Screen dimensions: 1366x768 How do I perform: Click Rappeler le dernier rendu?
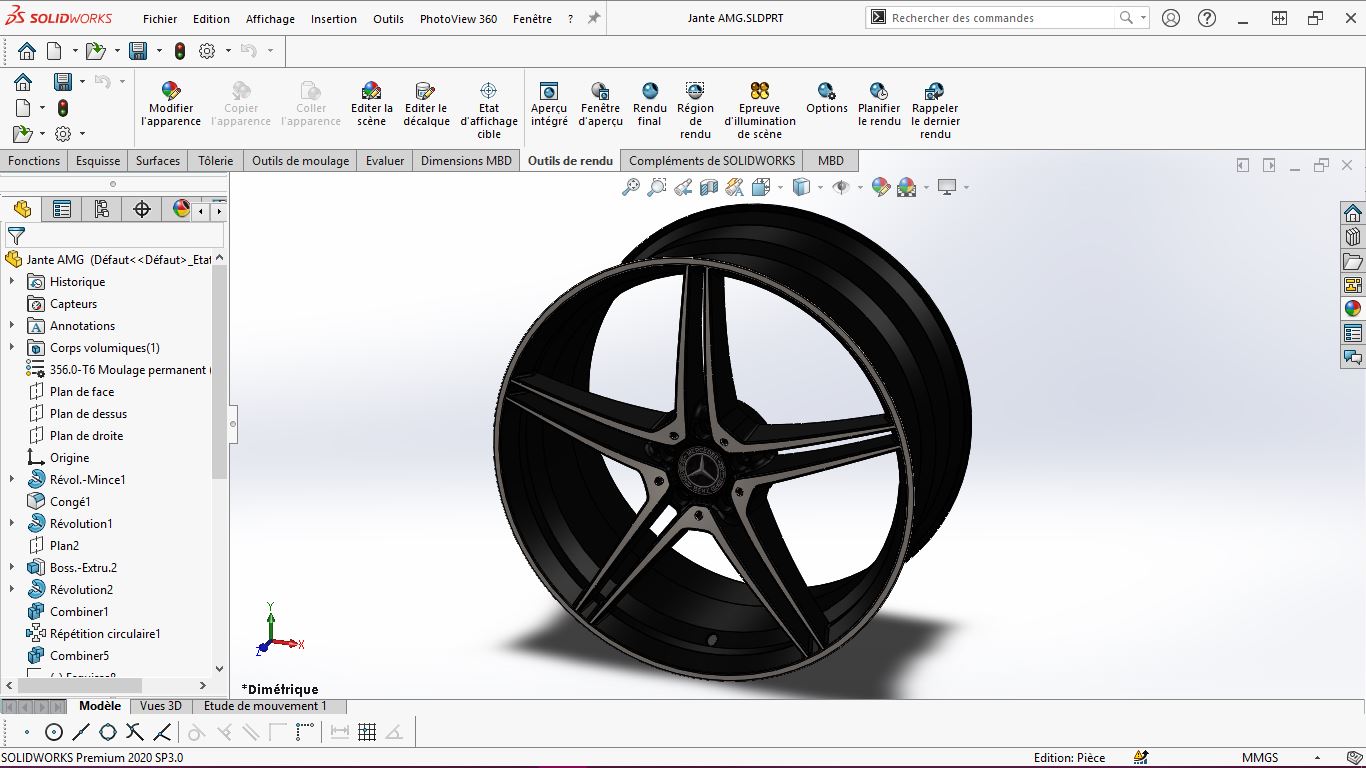(x=935, y=110)
